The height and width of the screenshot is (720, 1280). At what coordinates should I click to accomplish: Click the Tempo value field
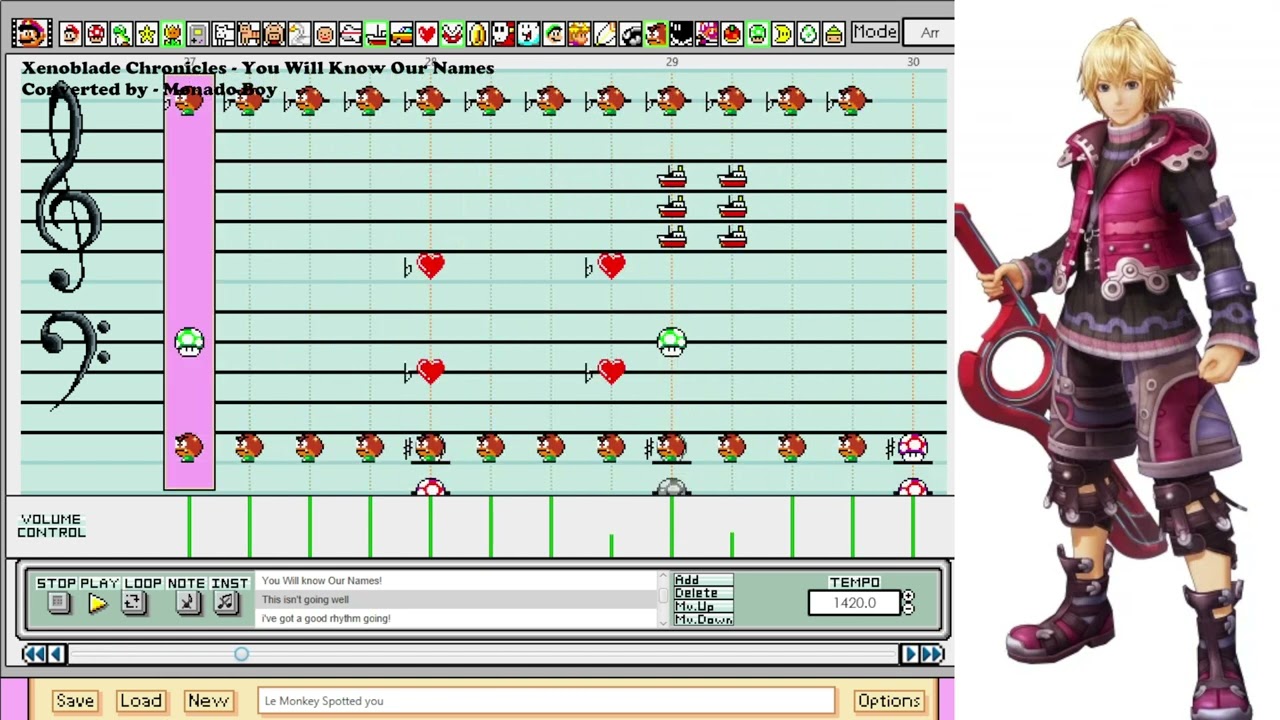(x=854, y=603)
